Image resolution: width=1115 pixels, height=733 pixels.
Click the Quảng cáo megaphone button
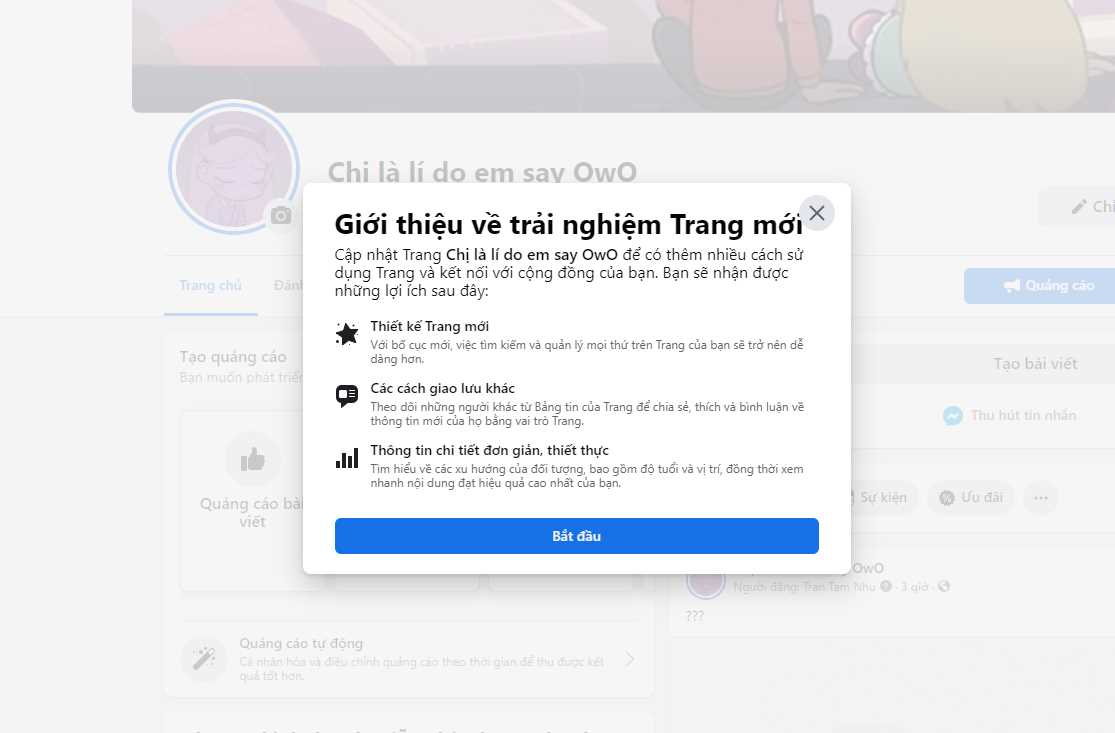(x=1049, y=286)
